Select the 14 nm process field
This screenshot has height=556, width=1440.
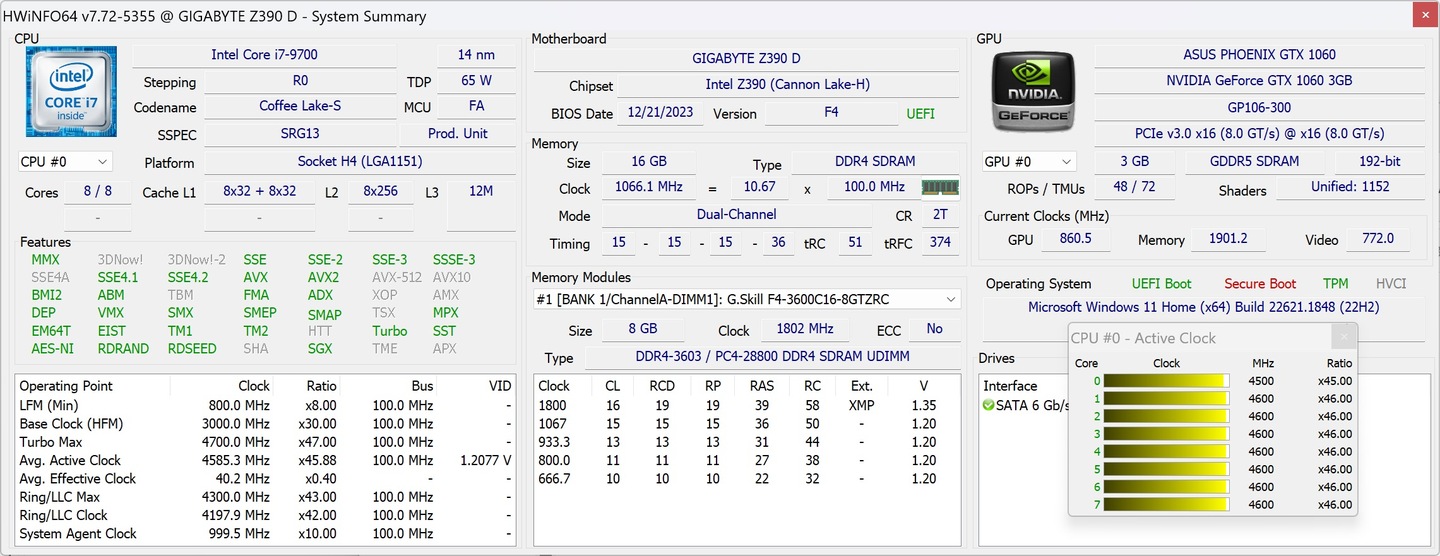pyautogui.click(x=477, y=55)
